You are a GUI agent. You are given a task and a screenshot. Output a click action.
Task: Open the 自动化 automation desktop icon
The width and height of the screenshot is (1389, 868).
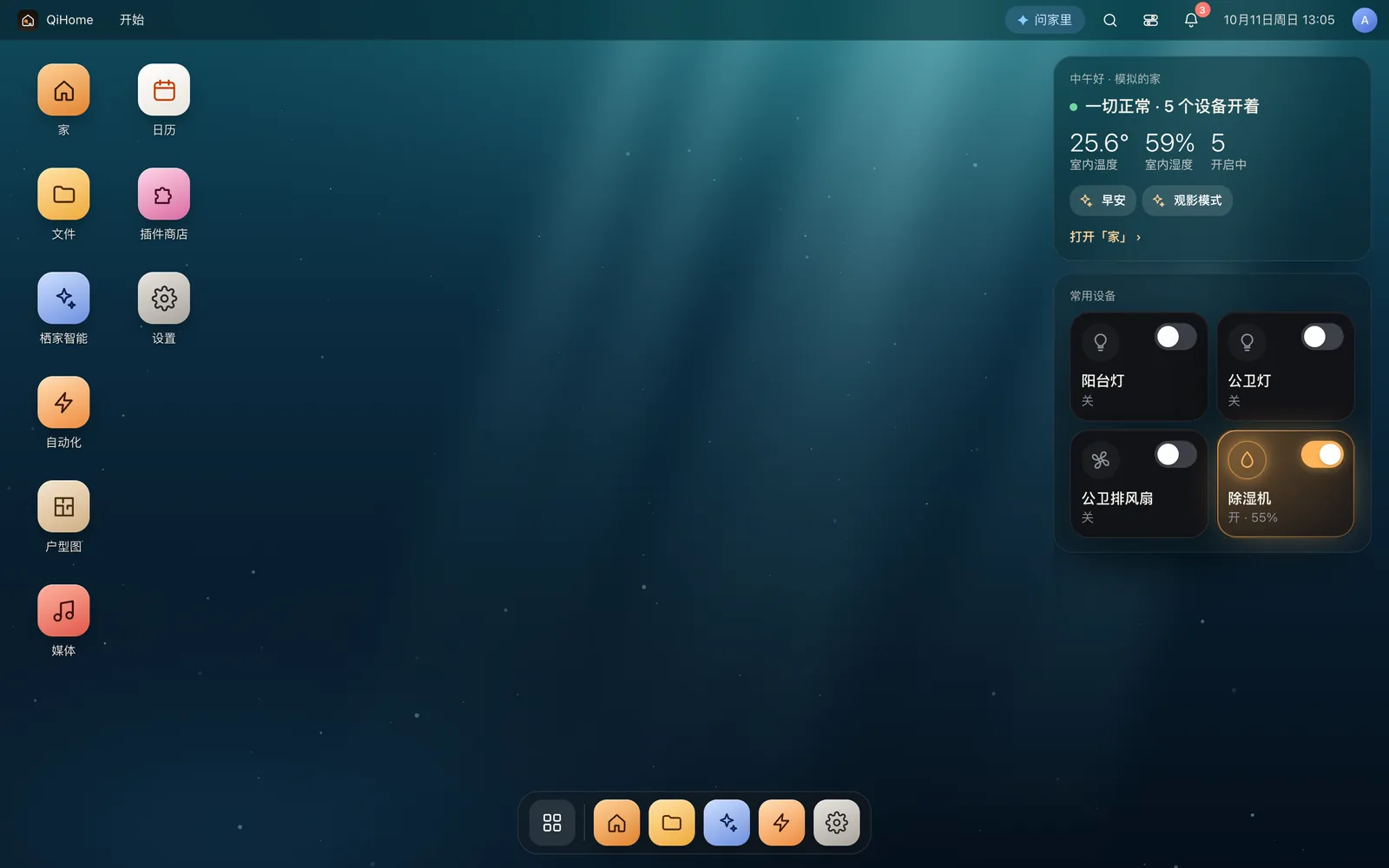(63, 403)
